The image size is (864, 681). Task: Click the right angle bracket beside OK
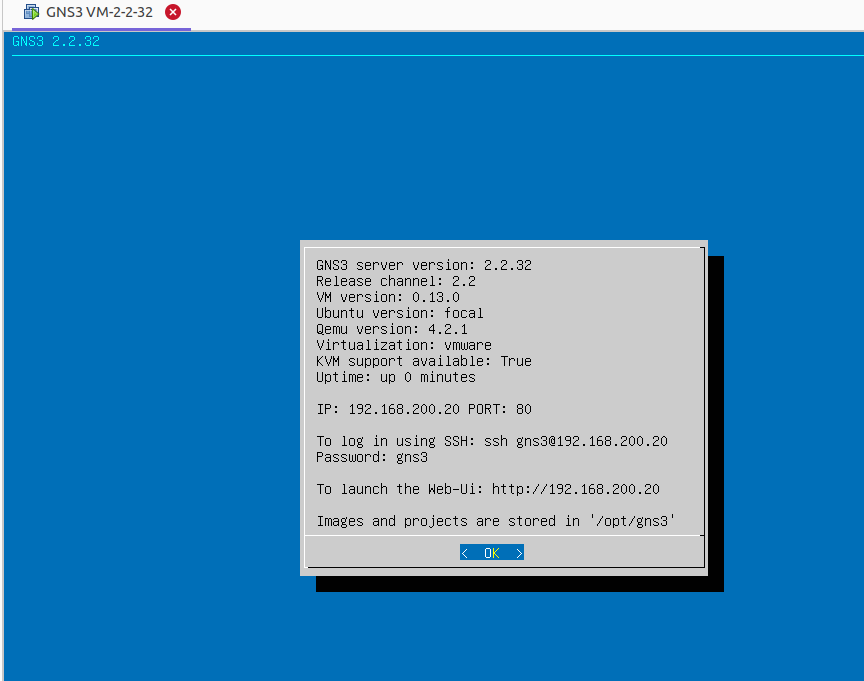click(519, 553)
